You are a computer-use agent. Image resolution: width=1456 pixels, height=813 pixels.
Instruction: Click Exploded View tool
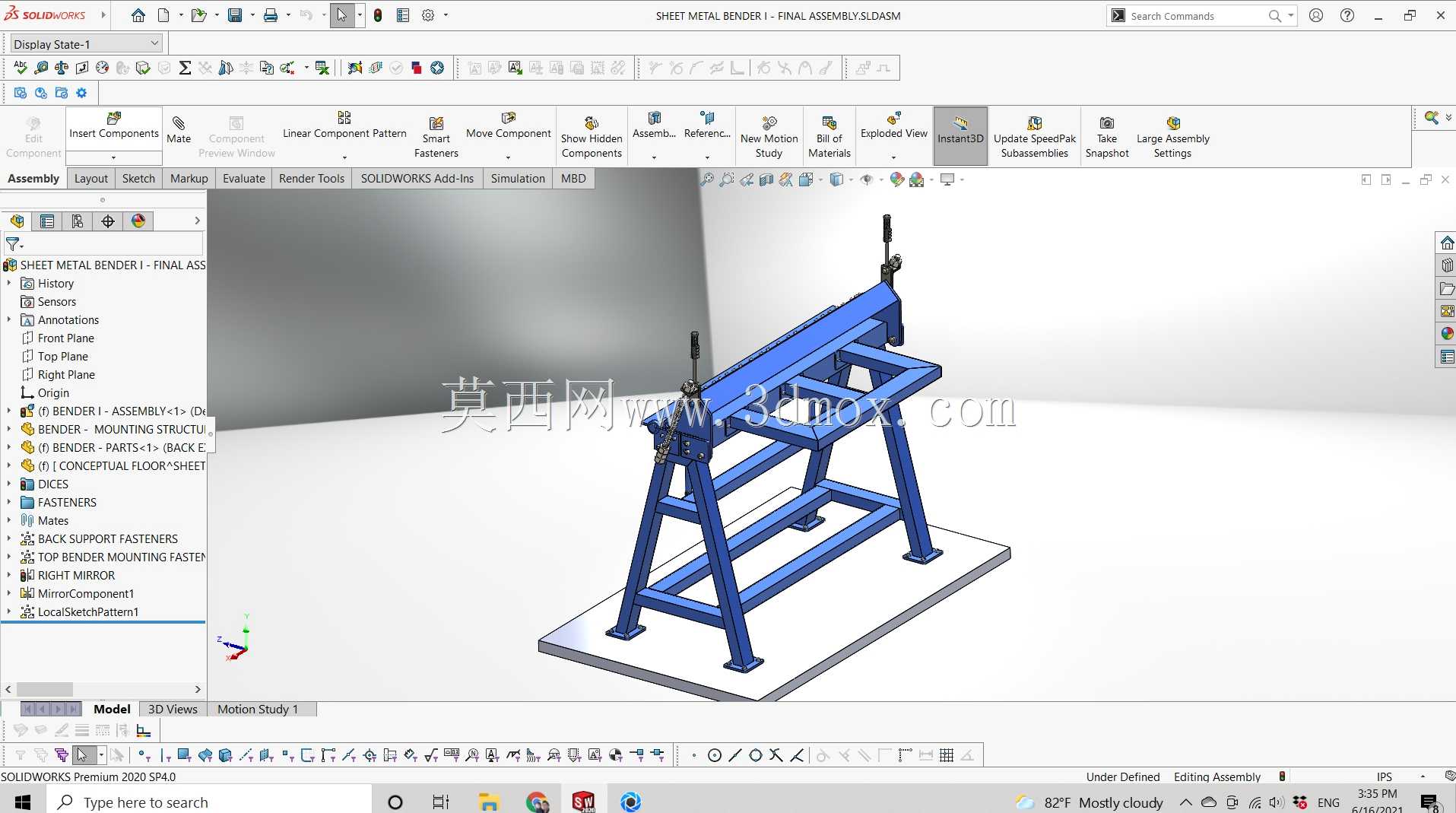pyautogui.click(x=893, y=126)
